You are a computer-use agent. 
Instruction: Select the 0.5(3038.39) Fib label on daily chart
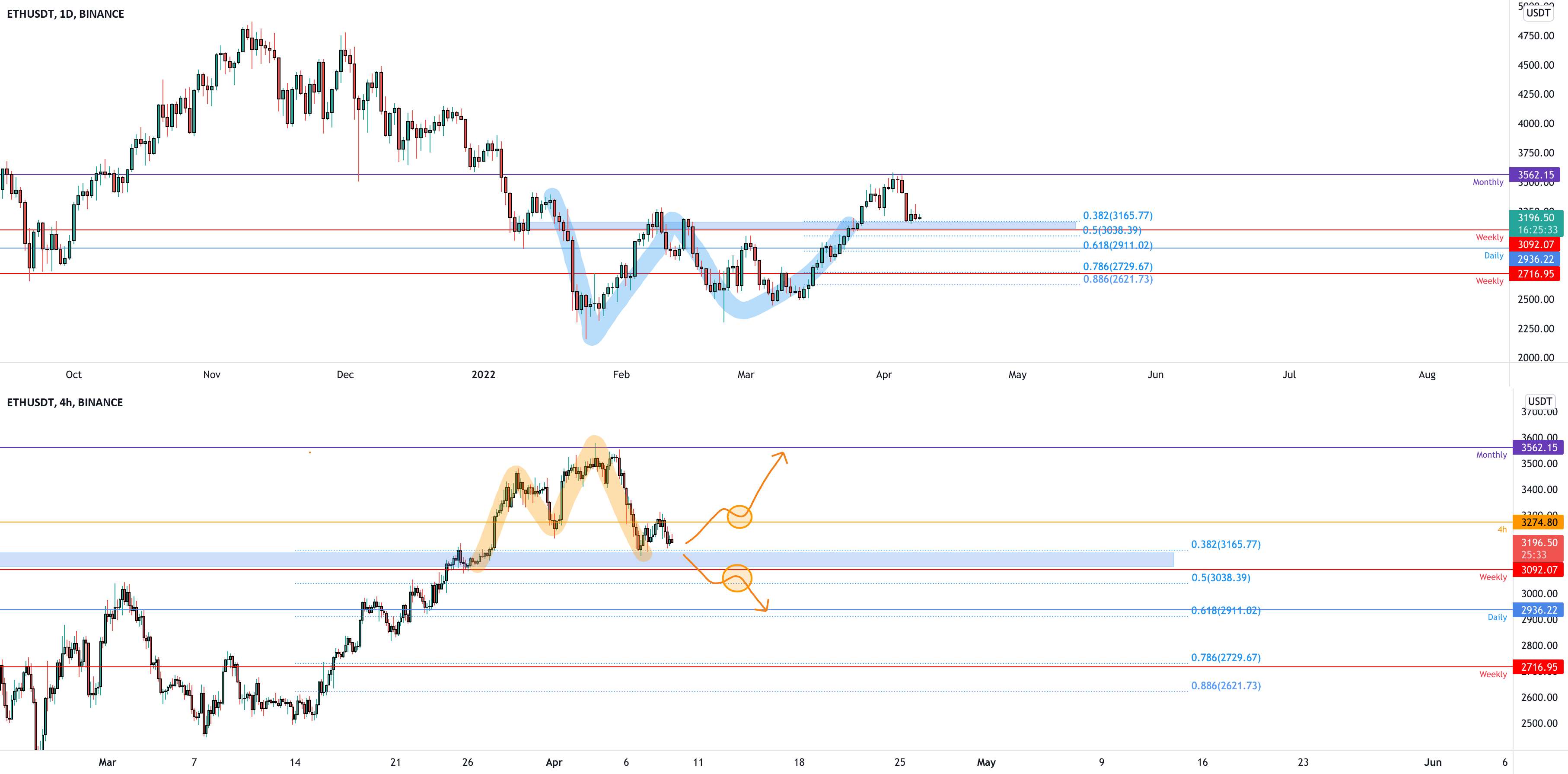[1112, 230]
